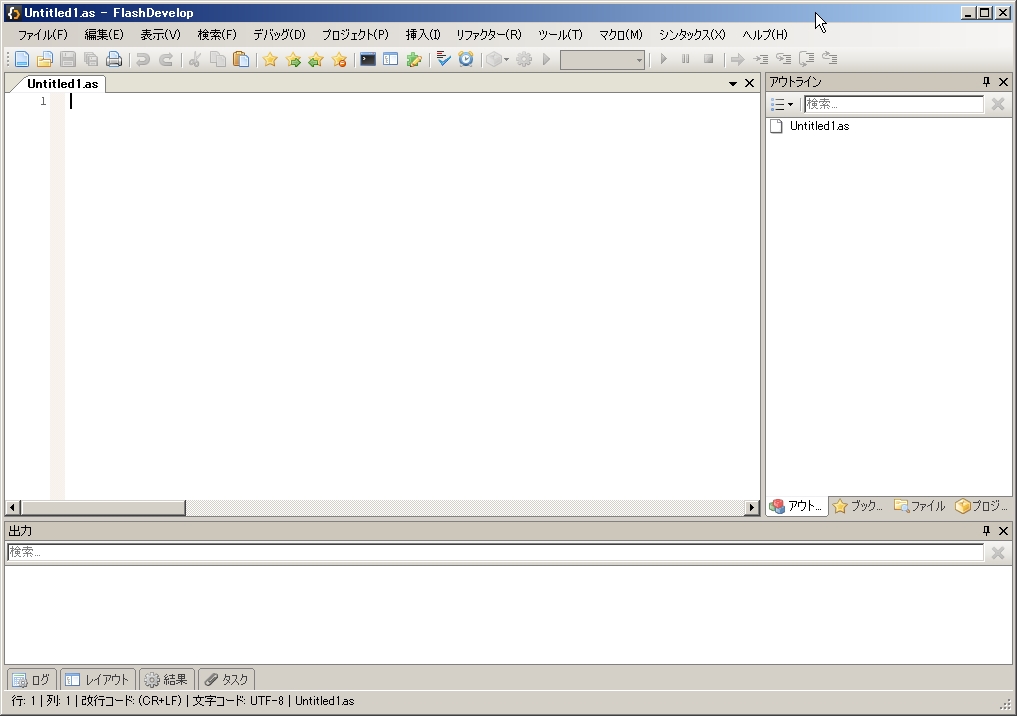Viewport: 1017px width, 716px height.
Task: Open the editor tab list dropdown arrow
Action: tap(733, 84)
